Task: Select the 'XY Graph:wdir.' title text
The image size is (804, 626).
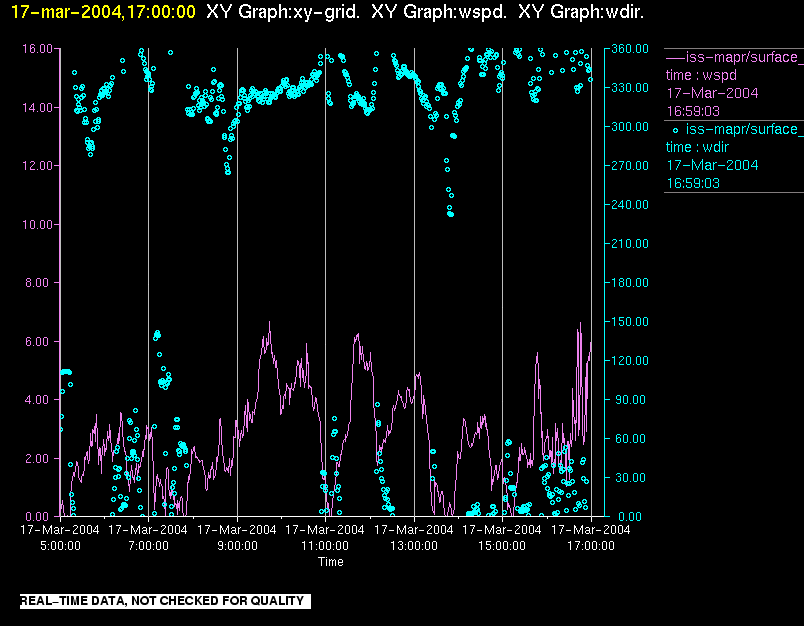Action: (581, 12)
